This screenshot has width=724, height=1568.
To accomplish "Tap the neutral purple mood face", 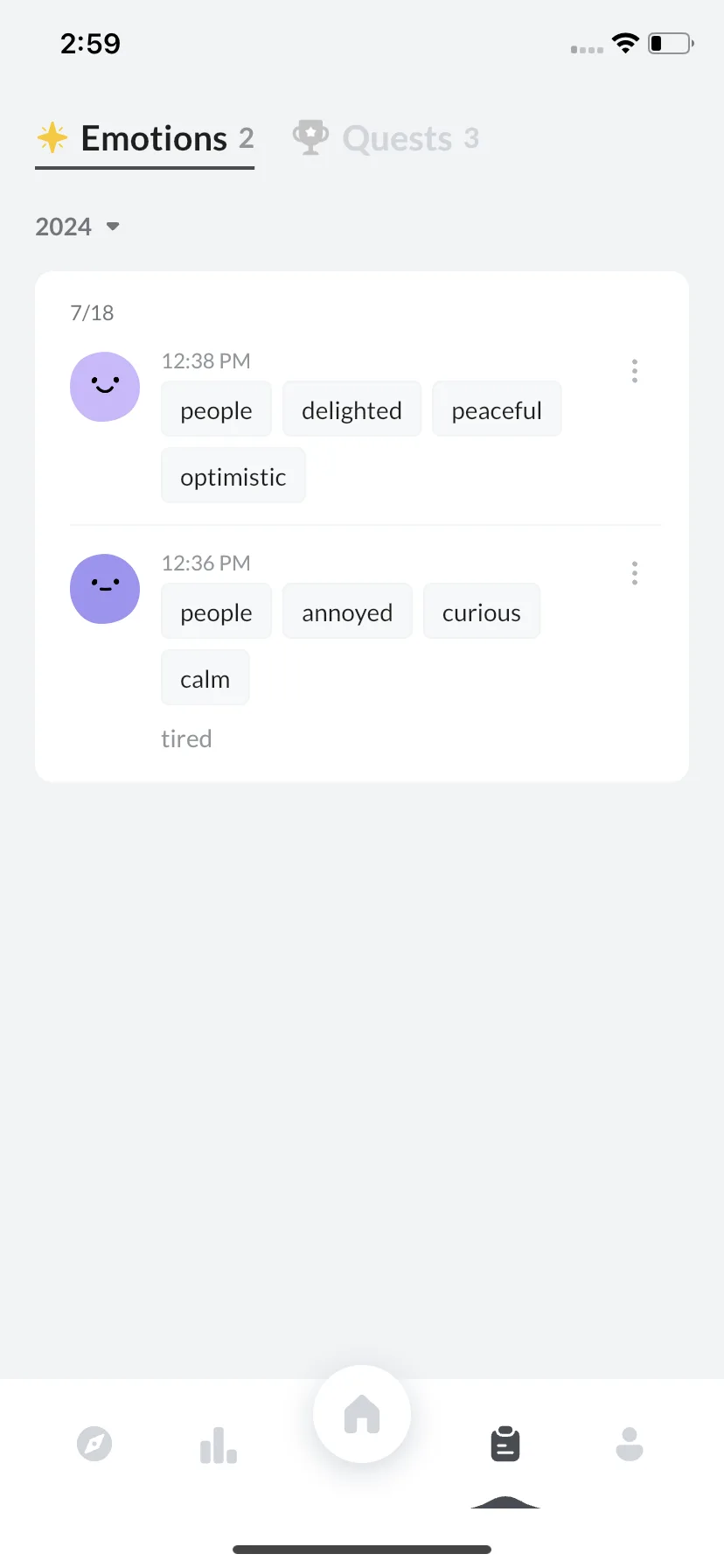I will [105, 589].
